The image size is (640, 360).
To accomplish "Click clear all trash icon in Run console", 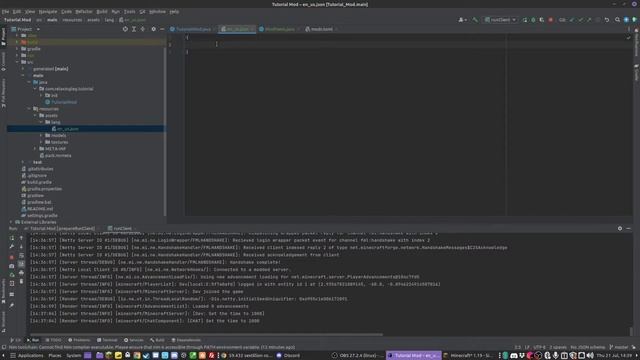I will pos(22,282).
